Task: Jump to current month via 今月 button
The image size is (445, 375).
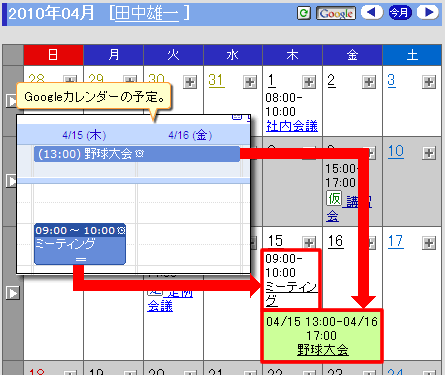Action: point(400,13)
